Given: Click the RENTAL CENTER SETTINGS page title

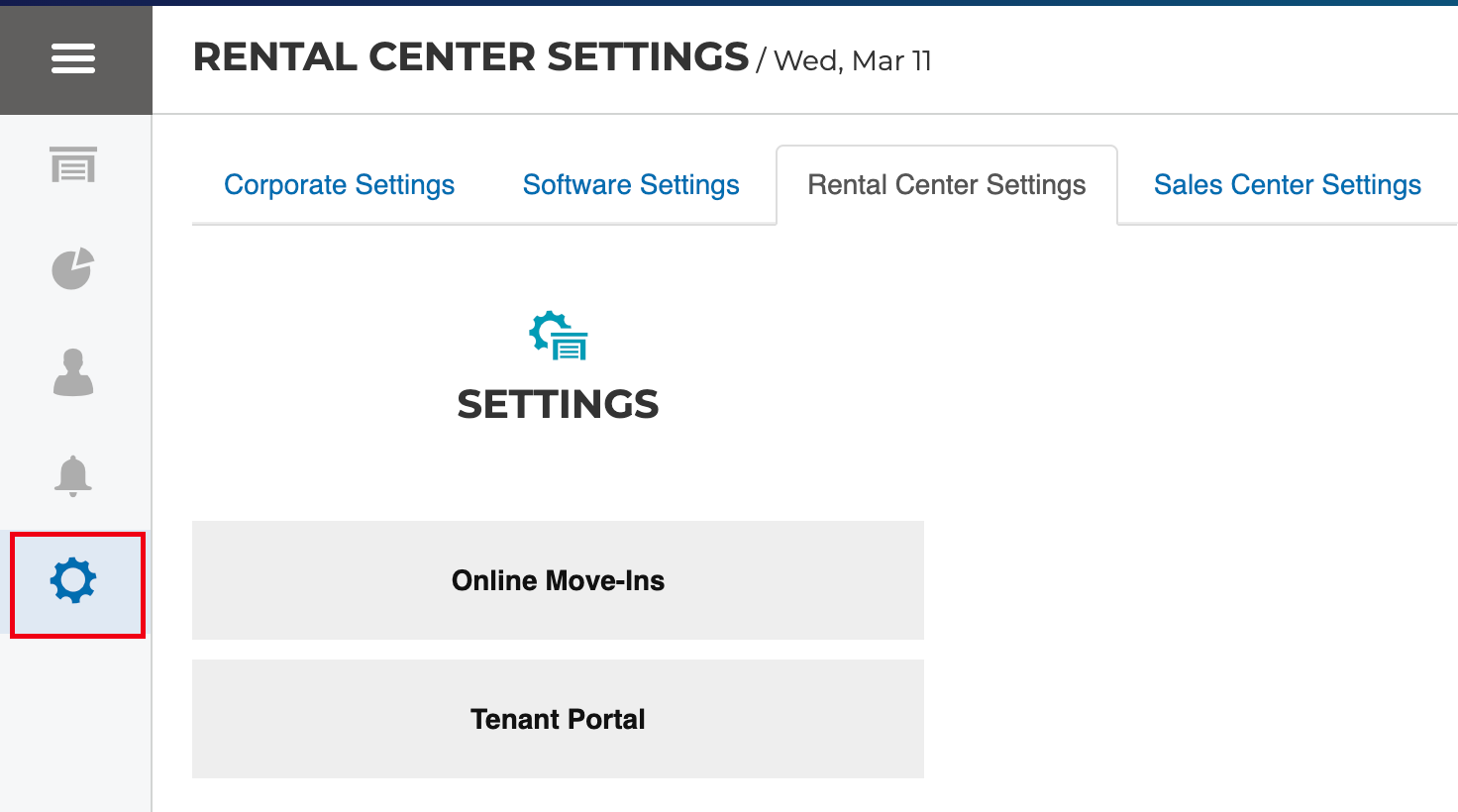Looking at the screenshot, I should (470, 57).
